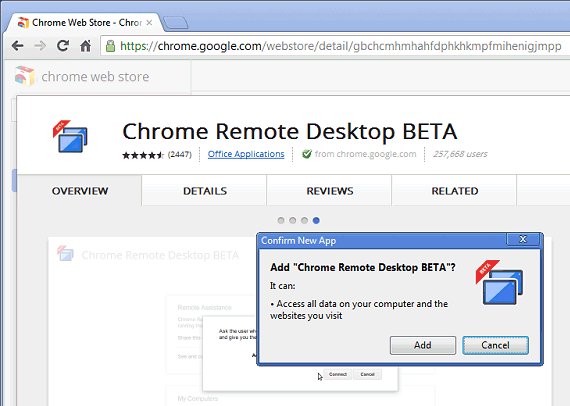This screenshot has width=570, height=406.
Task: Select the second screenshot carousel dot
Action: point(293,220)
